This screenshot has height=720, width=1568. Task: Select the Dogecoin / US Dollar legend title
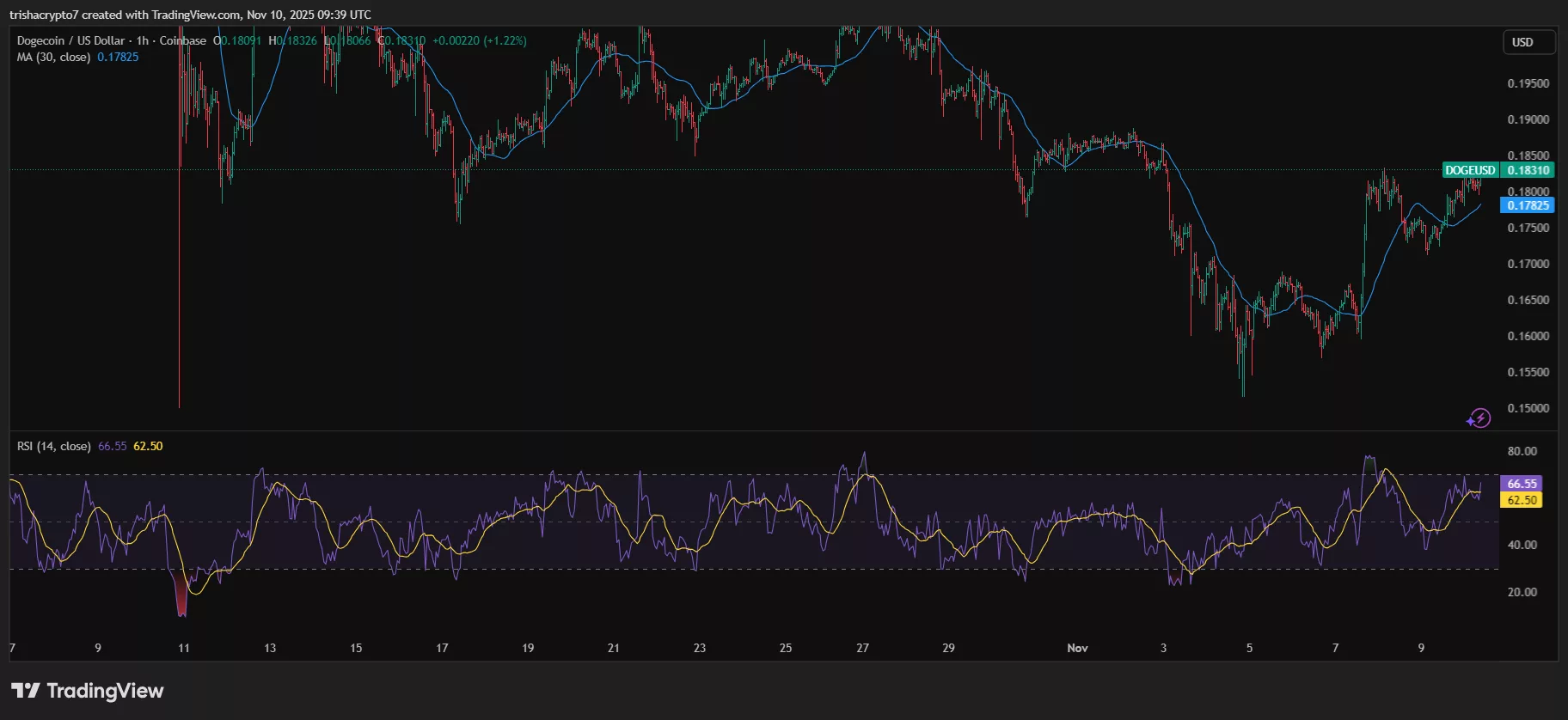(70, 40)
